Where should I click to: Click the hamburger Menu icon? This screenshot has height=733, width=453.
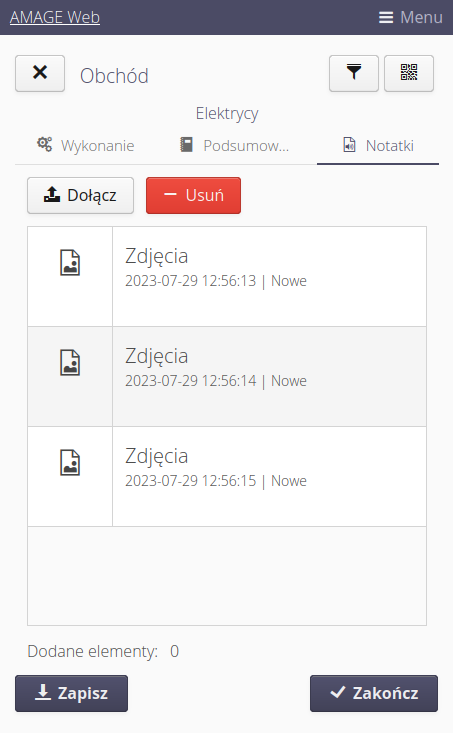click(x=386, y=17)
